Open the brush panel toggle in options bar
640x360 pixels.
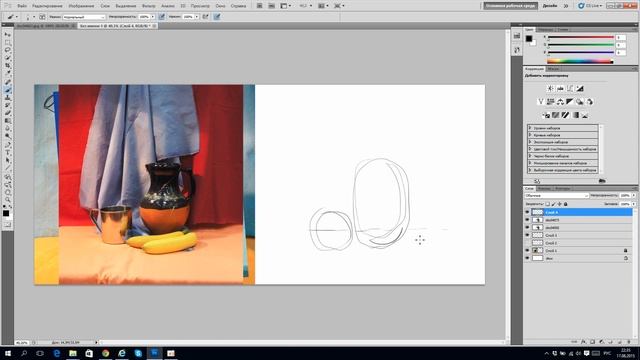click(42, 17)
